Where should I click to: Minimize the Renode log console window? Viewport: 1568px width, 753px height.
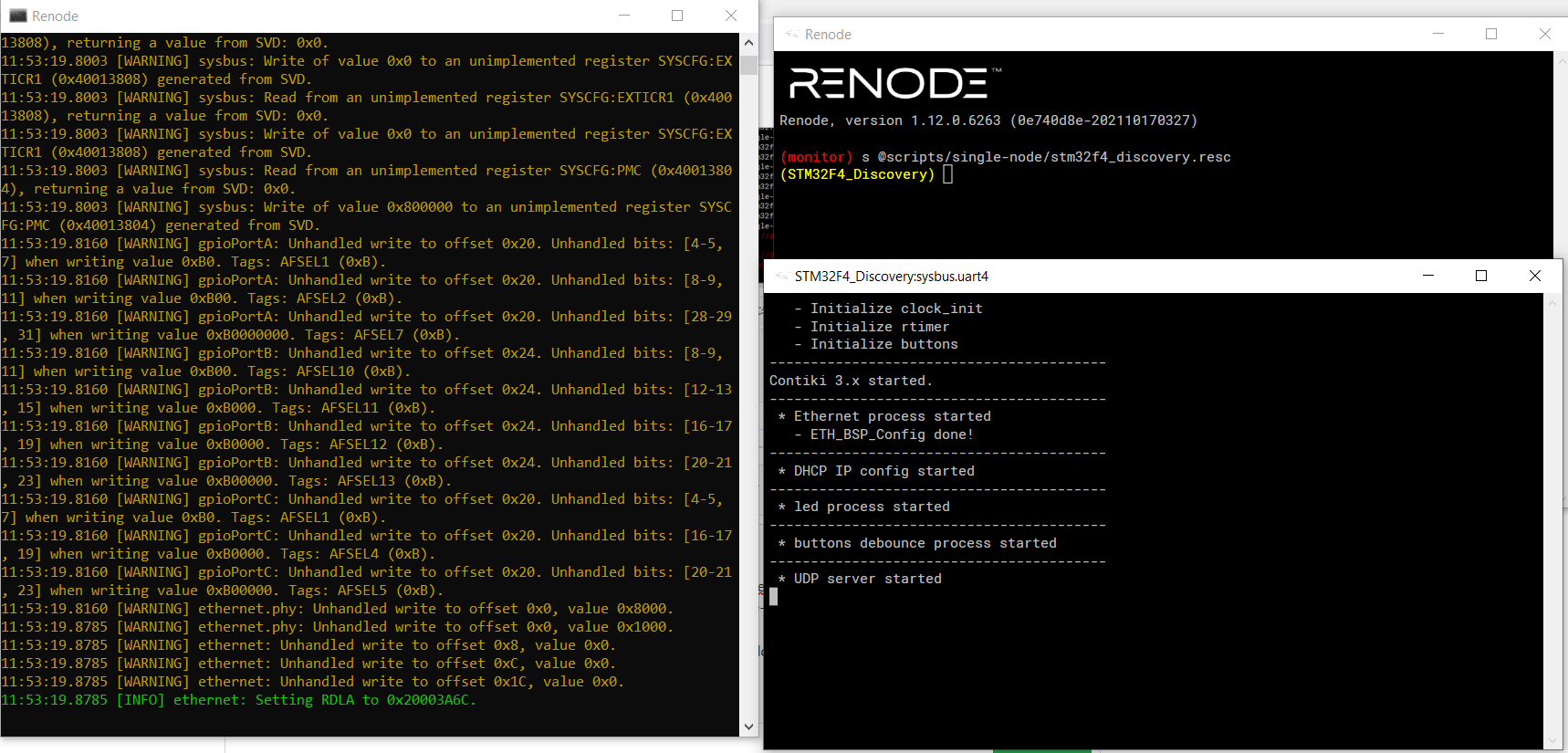coord(624,16)
